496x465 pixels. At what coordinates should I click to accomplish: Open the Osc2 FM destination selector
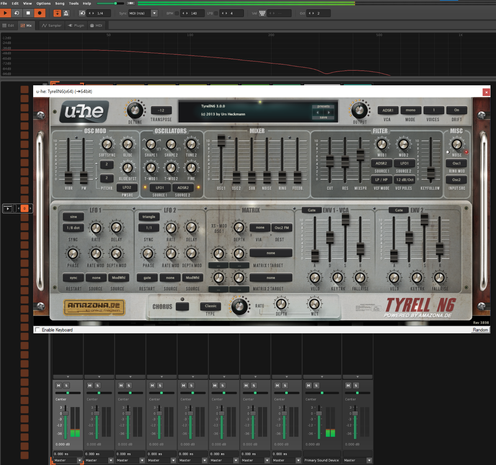[282, 228]
